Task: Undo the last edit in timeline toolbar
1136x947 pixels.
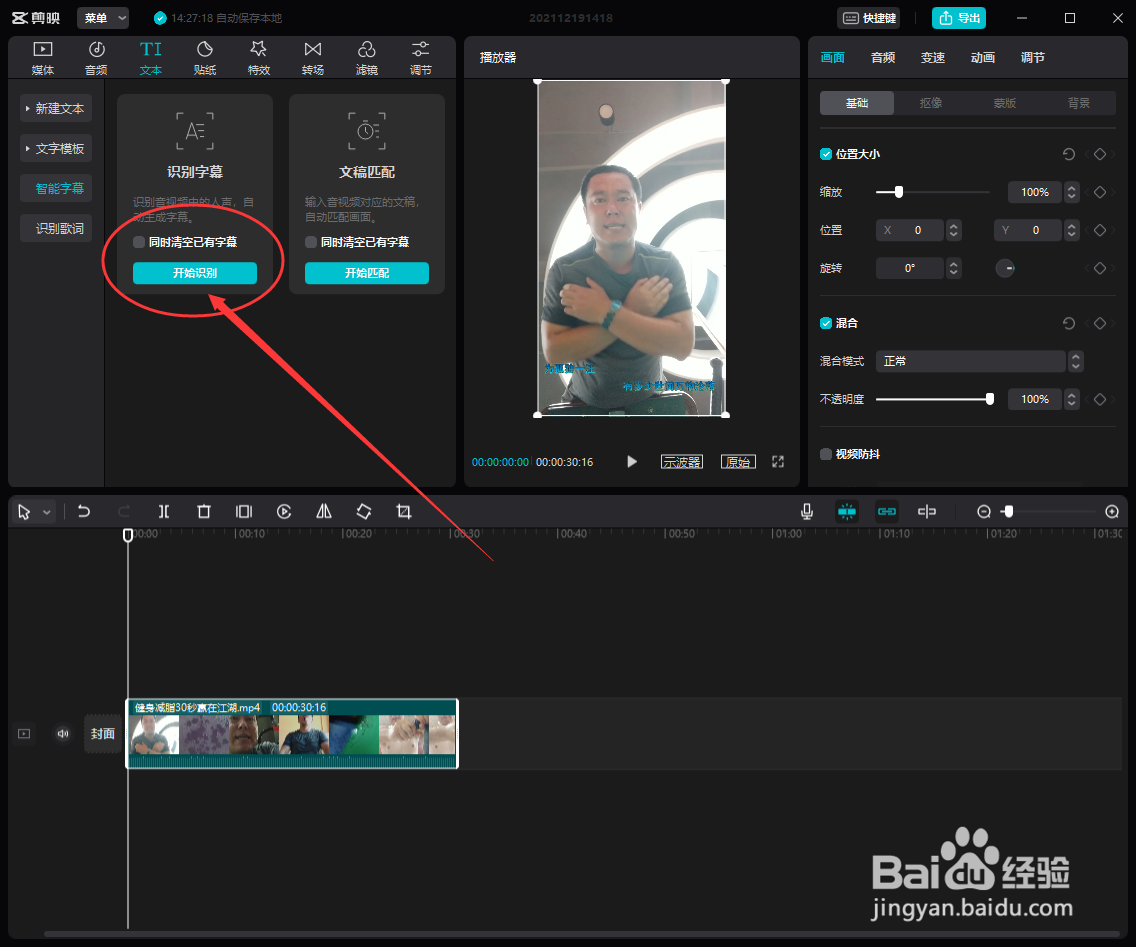Action: pyautogui.click(x=84, y=512)
